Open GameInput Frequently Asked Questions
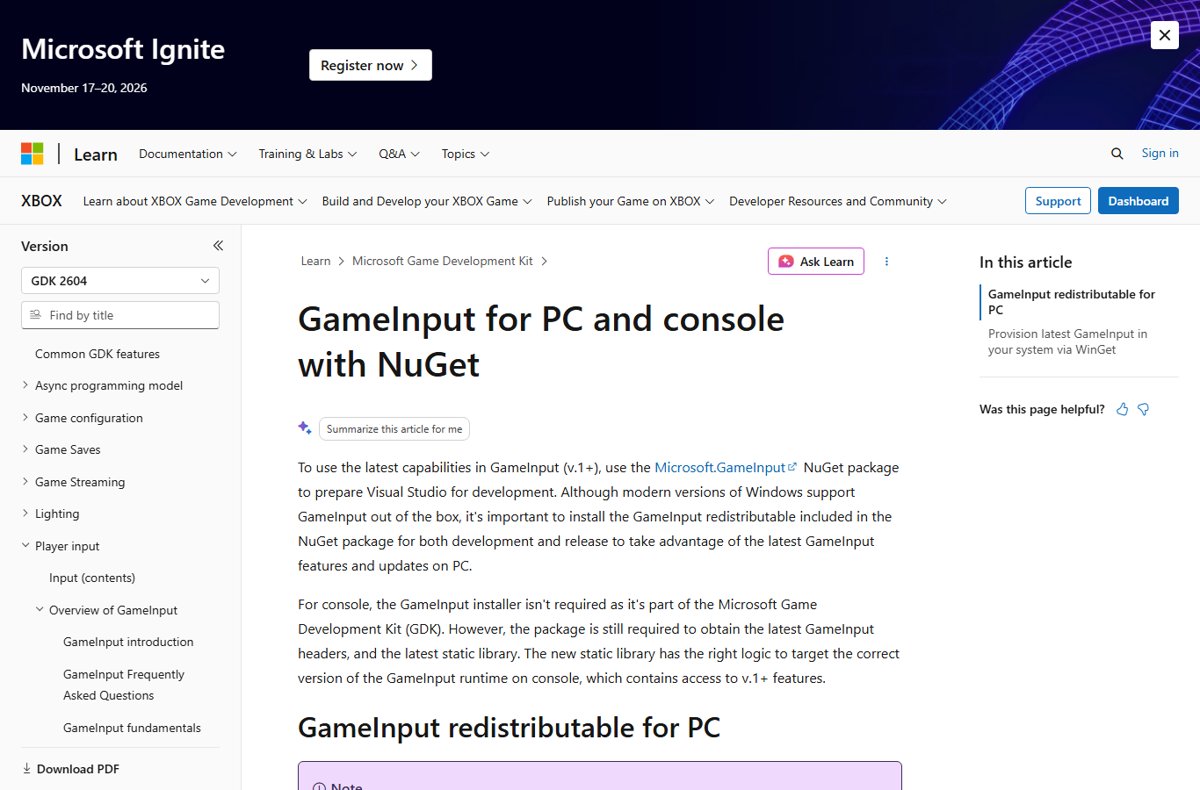The height and width of the screenshot is (790, 1200). click(124, 685)
